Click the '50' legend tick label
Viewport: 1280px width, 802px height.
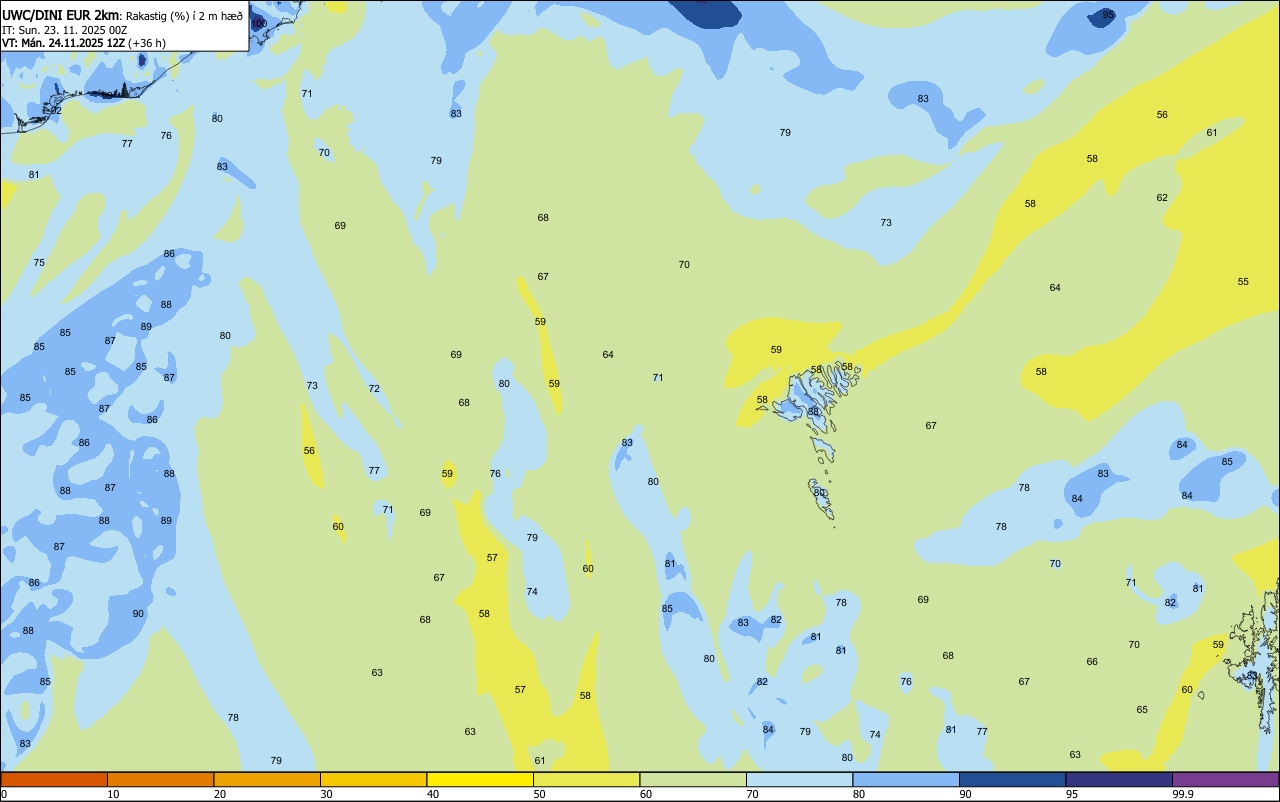(x=539, y=794)
